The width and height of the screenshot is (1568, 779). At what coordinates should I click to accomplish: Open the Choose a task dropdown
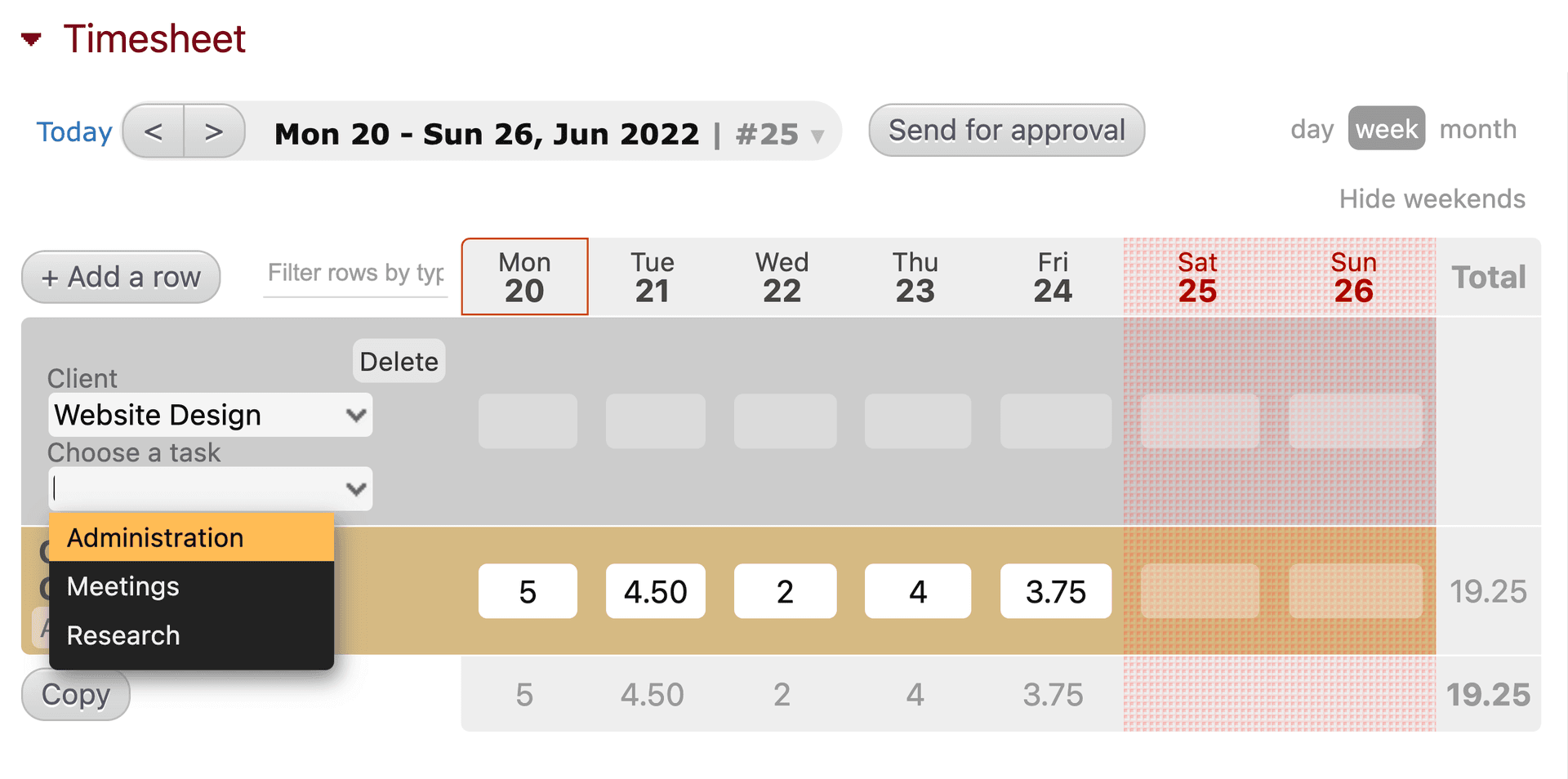click(210, 487)
